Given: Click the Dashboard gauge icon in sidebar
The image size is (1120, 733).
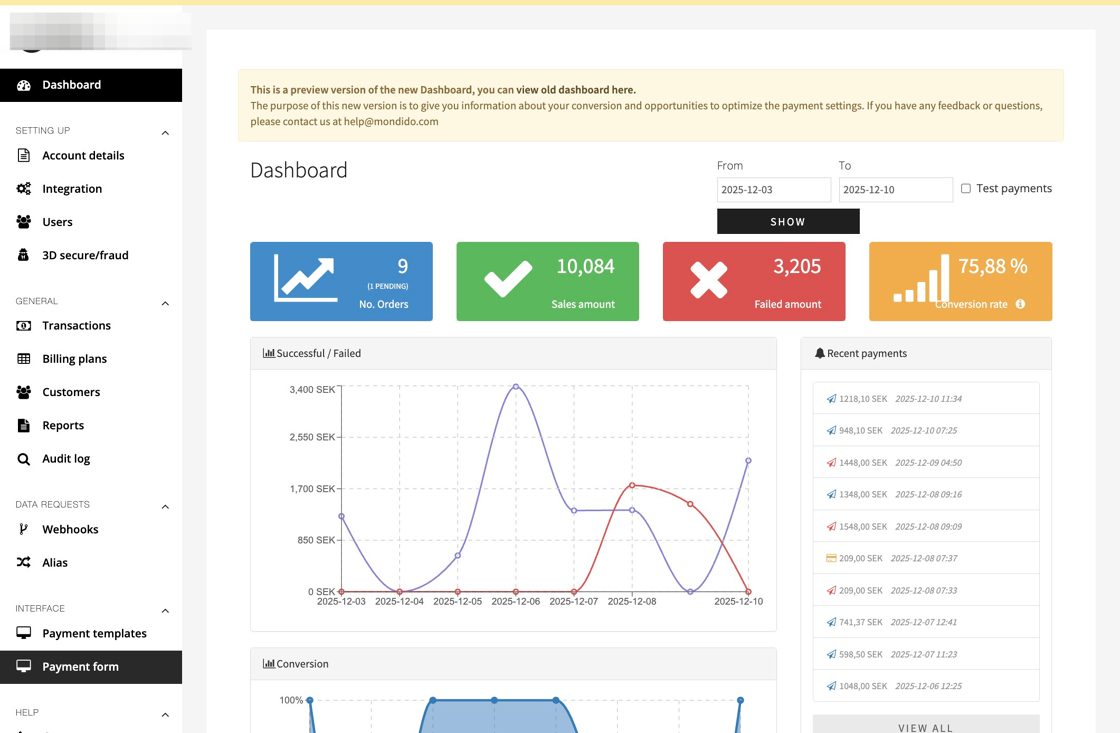Looking at the screenshot, I should (x=24, y=85).
